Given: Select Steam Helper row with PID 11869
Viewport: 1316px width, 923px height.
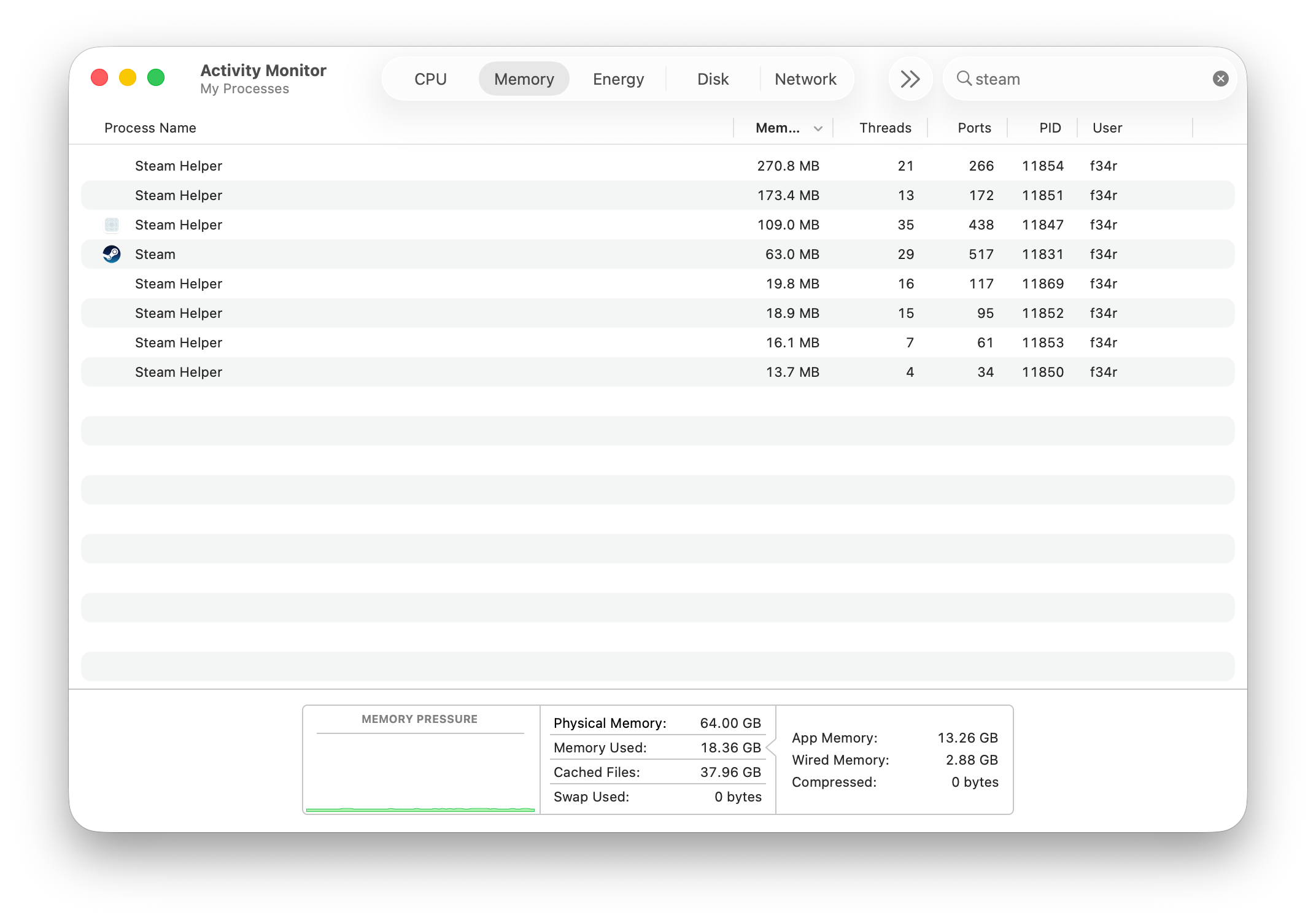Looking at the screenshot, I should [658, 284].
